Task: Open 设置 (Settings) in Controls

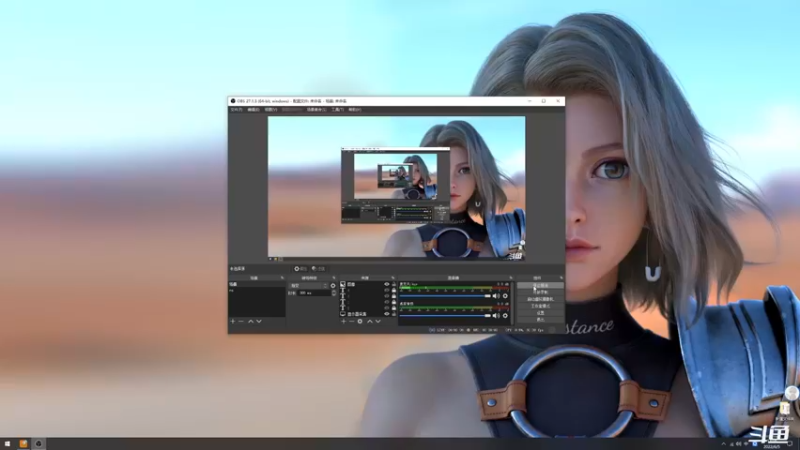Action: click(540, 313)
